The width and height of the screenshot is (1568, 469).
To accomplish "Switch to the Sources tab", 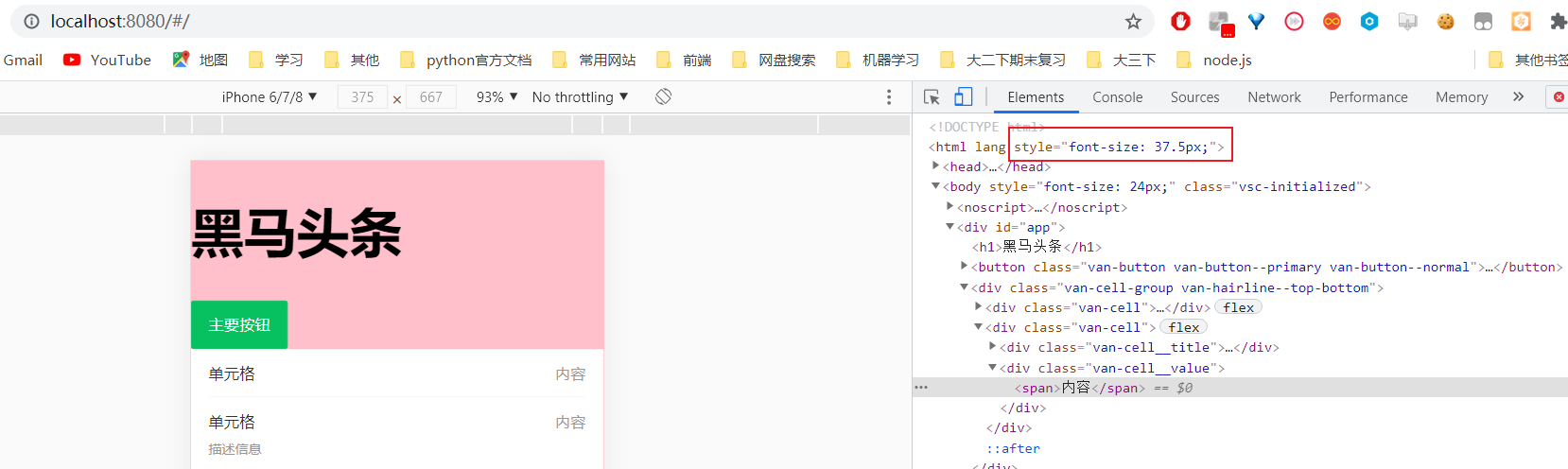I will (1194, 96).
